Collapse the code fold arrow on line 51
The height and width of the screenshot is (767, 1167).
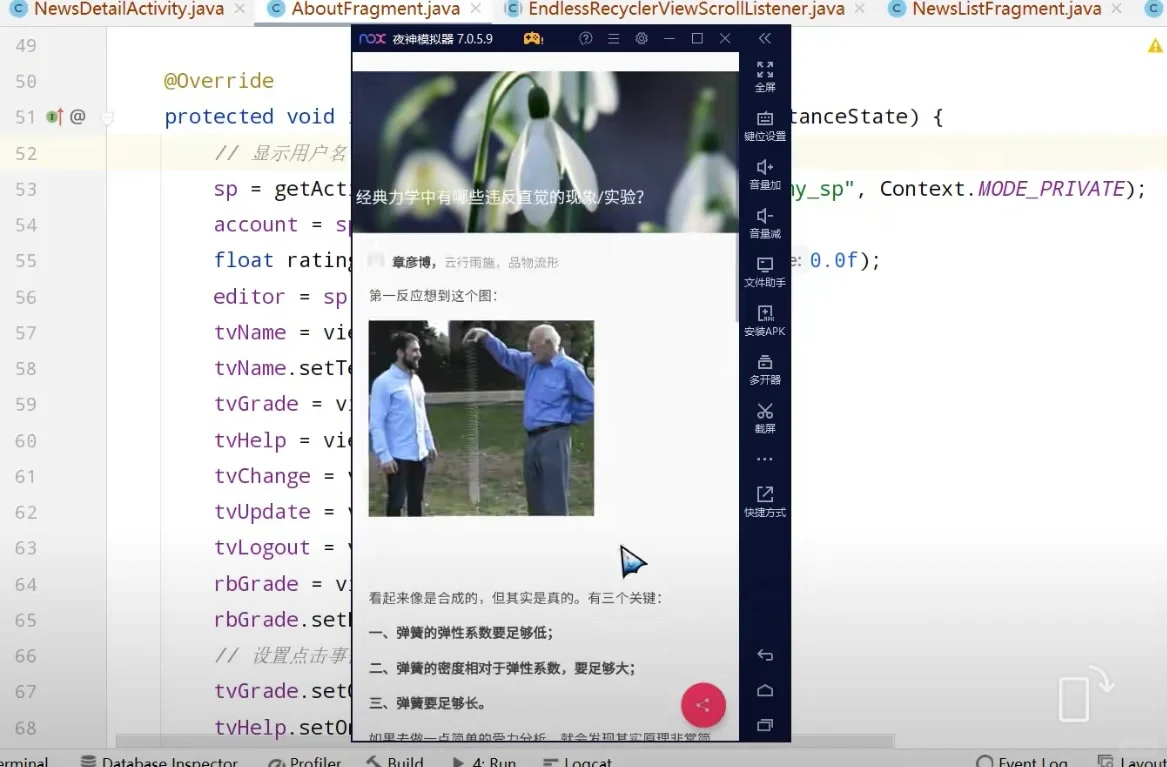[108, 116]
